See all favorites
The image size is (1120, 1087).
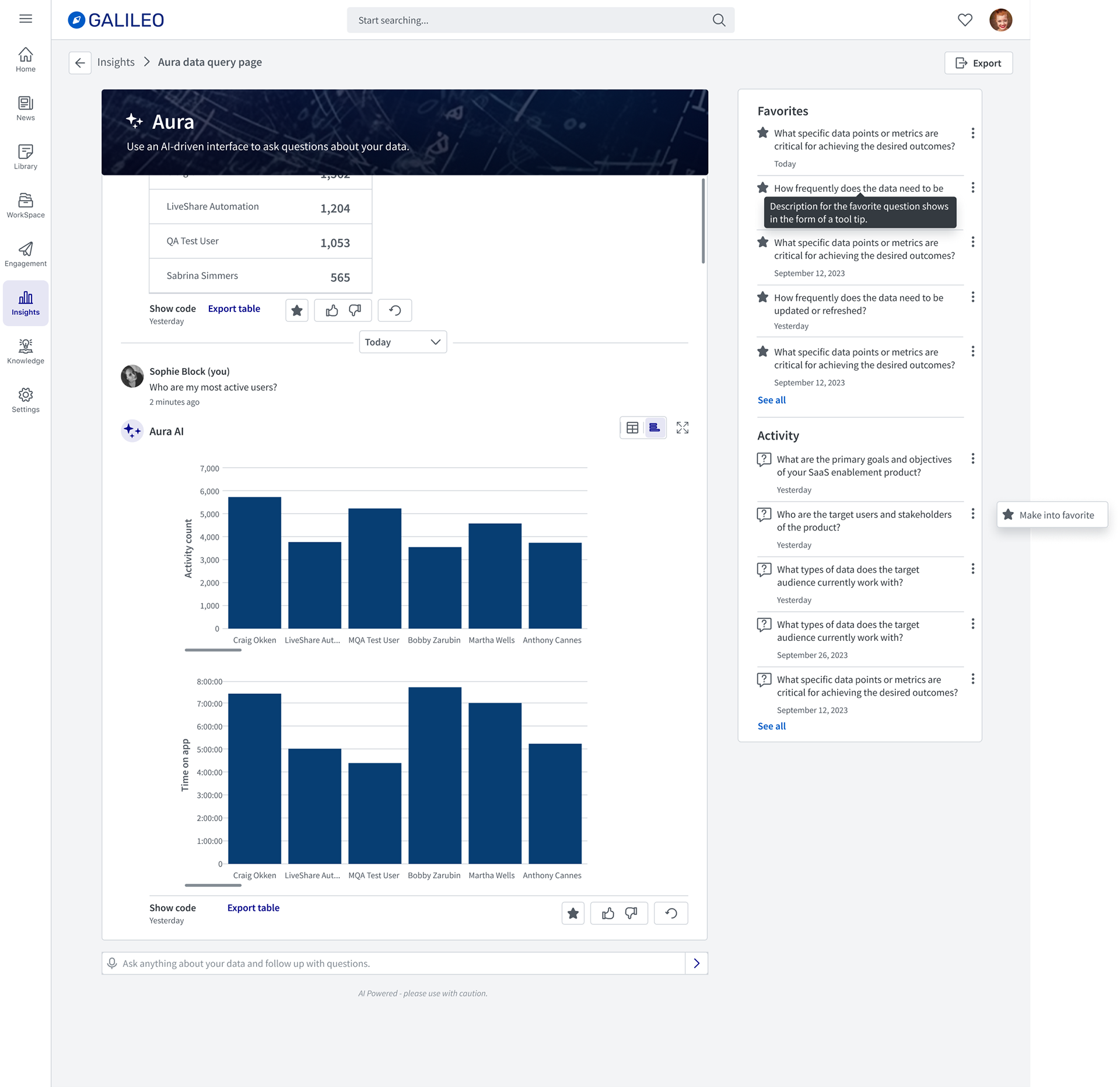pyautogui.click(x=771, y=400)
